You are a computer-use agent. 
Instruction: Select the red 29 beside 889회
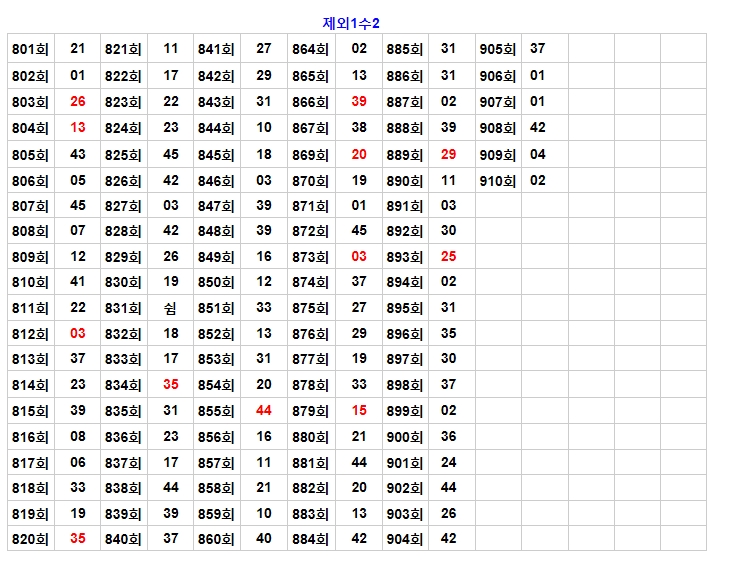click(448, 154)
